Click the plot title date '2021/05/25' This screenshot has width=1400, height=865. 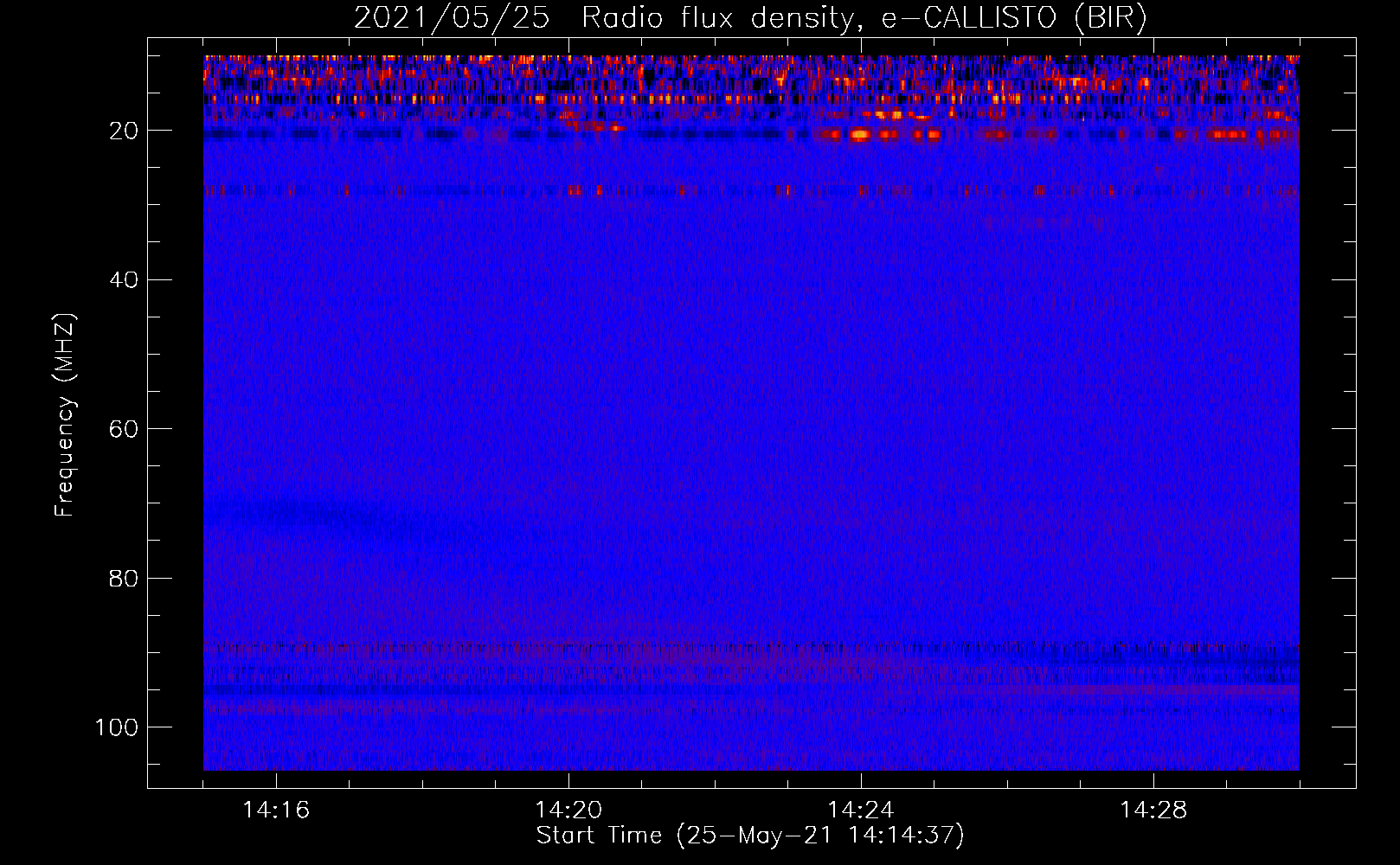[x=452, y=18]
